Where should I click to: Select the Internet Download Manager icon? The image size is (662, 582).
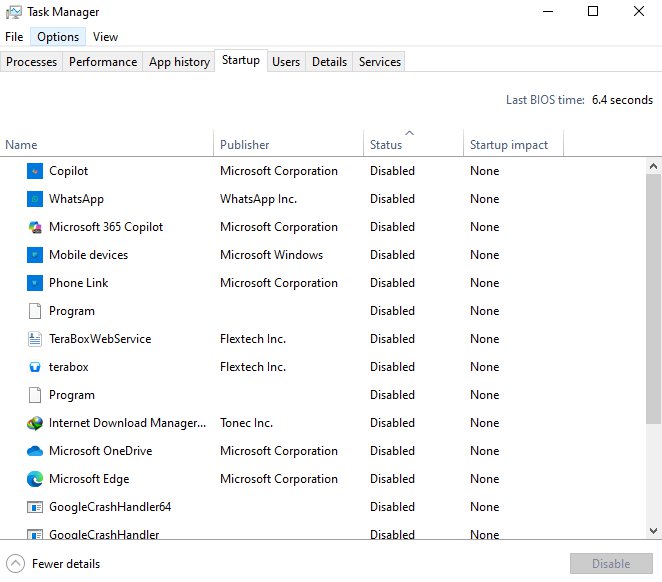35,423
